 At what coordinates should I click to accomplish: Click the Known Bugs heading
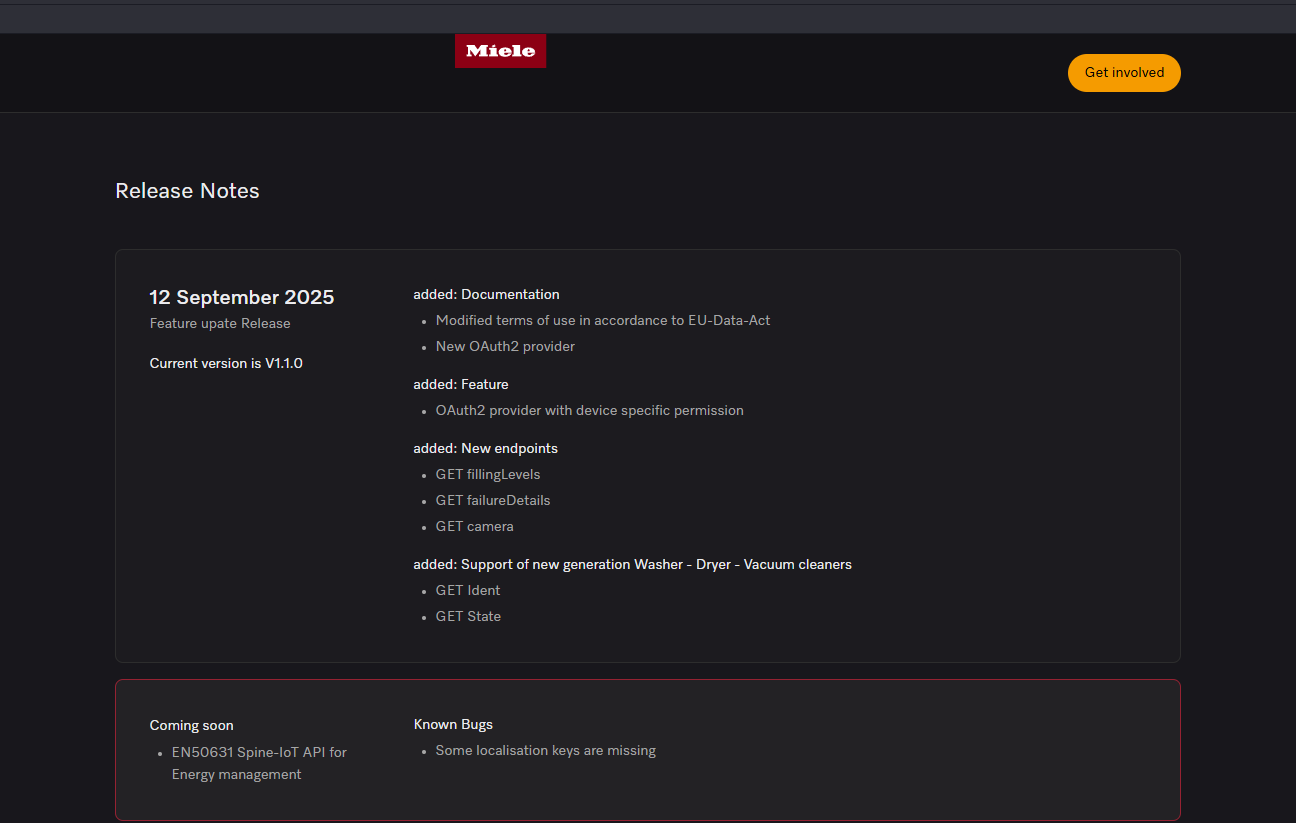click(453, 724)
